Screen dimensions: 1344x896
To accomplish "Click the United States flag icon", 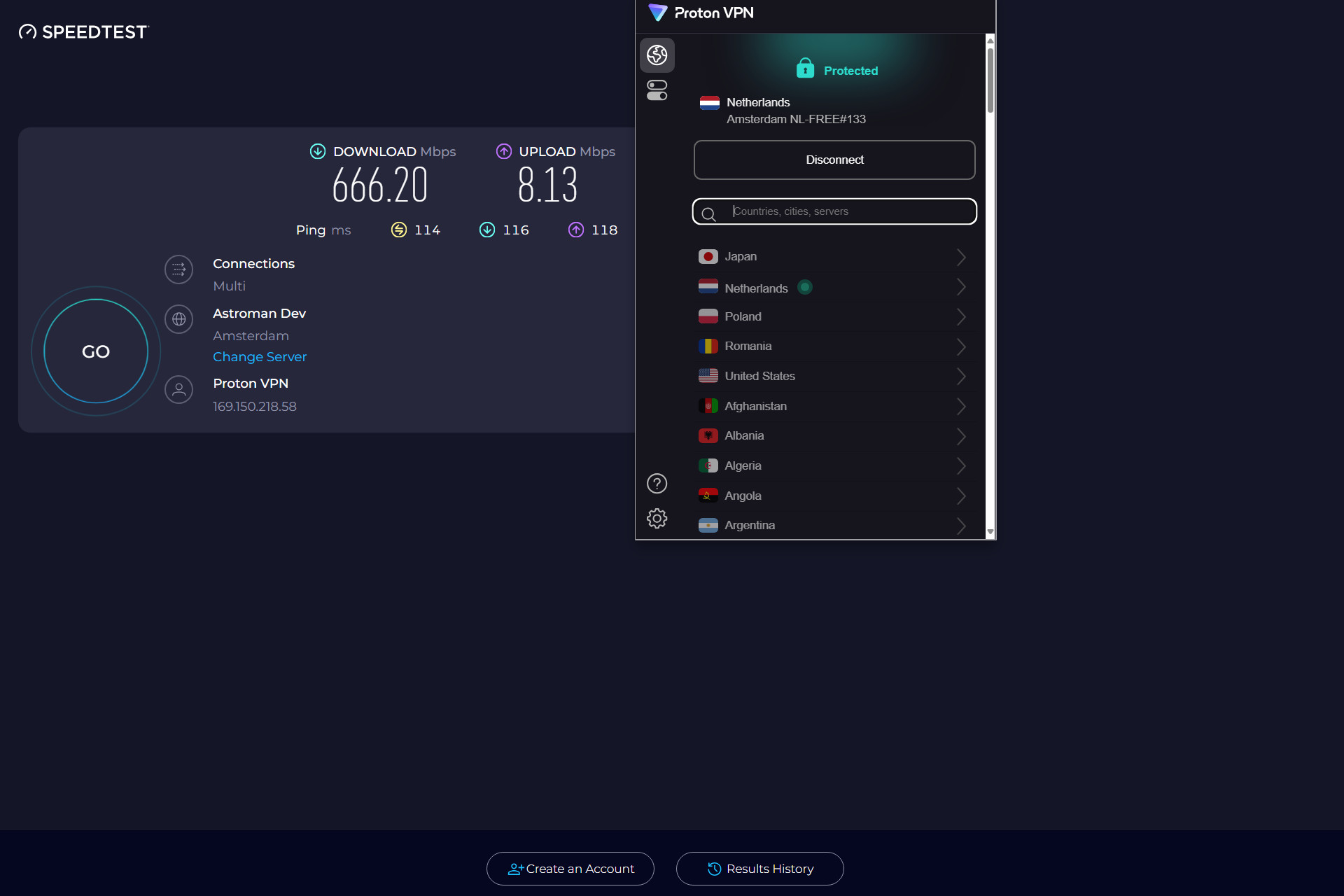I will [x=708, y=376].
